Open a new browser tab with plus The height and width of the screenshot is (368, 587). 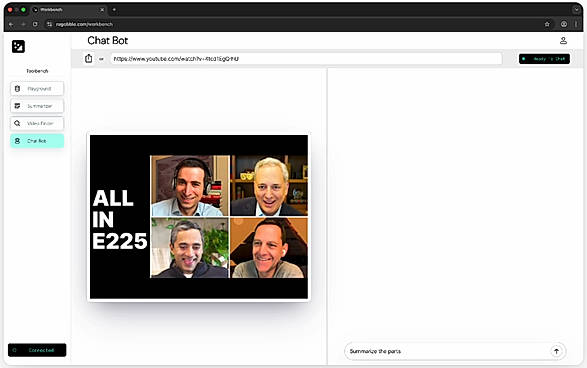(x=114, y=10)
